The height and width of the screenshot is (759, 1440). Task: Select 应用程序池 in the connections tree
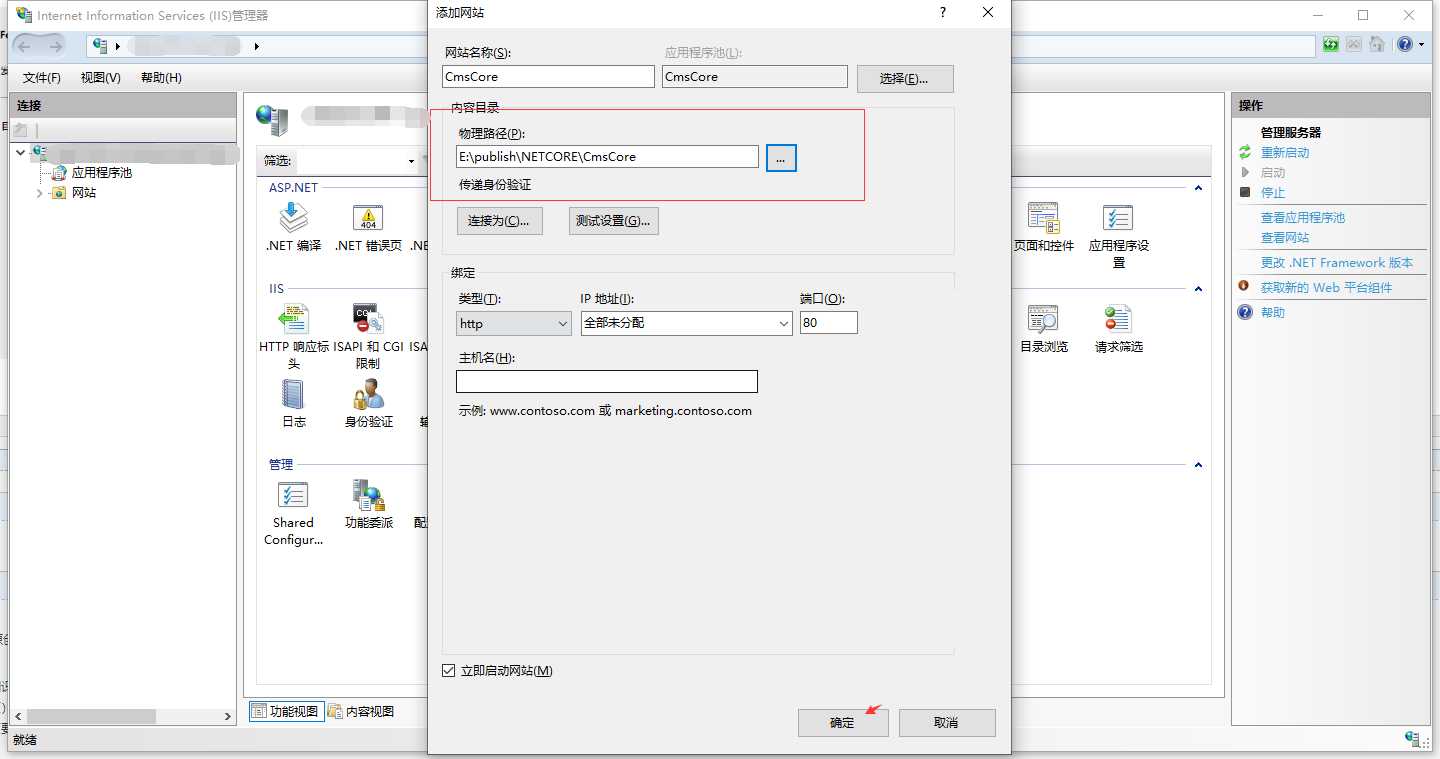(101, 172)
